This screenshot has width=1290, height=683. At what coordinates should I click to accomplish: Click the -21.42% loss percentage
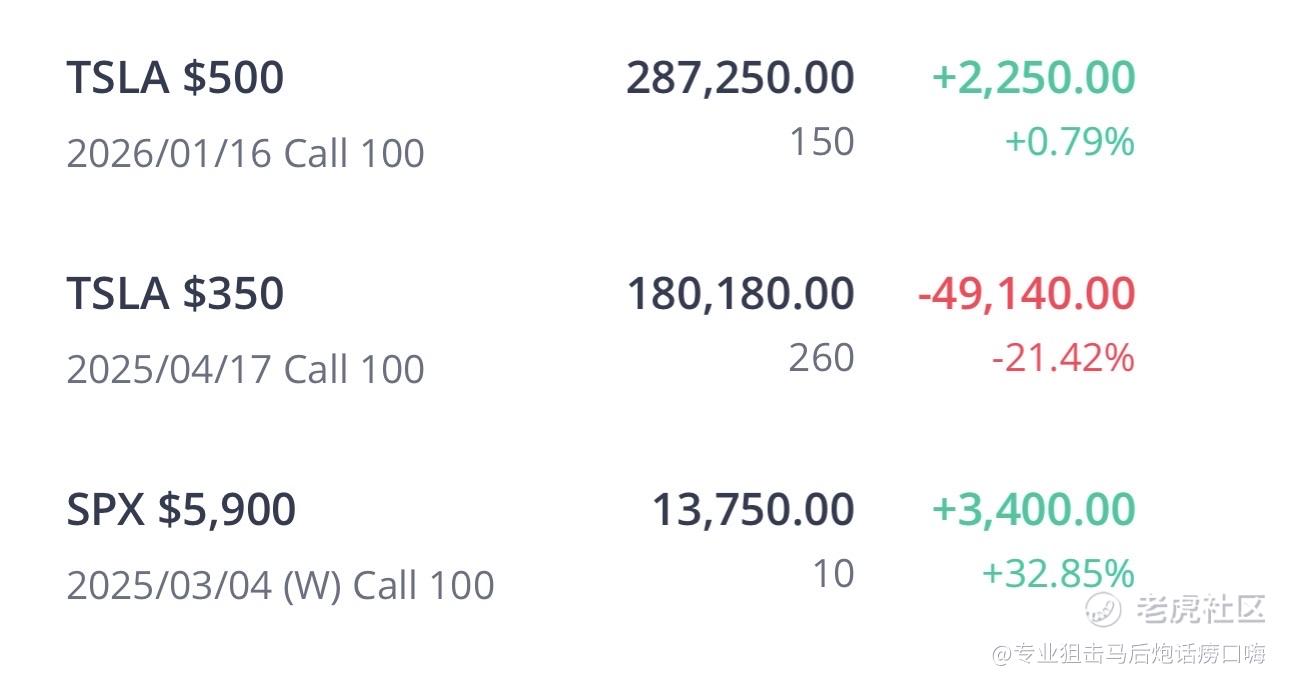point(1063,358)
